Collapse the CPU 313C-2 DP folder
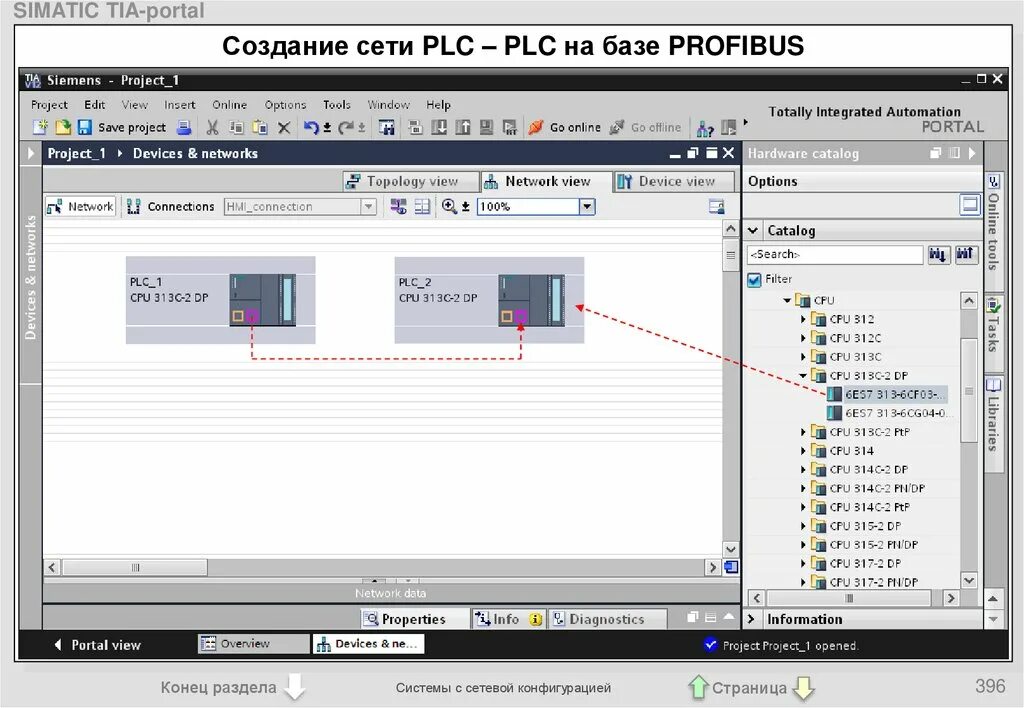 [x=803, y=376]
